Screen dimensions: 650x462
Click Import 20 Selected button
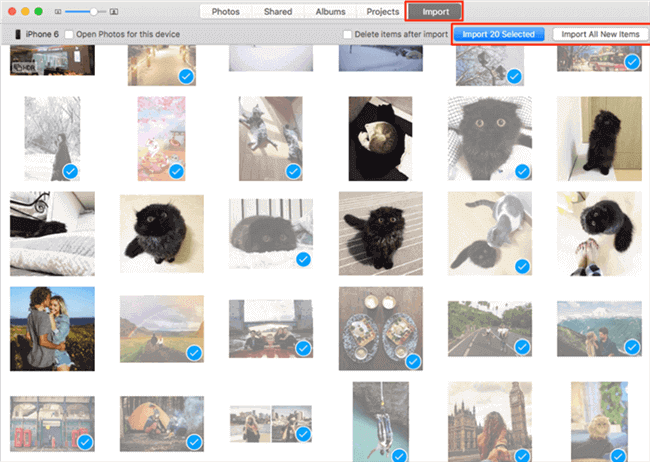point(499,34)
